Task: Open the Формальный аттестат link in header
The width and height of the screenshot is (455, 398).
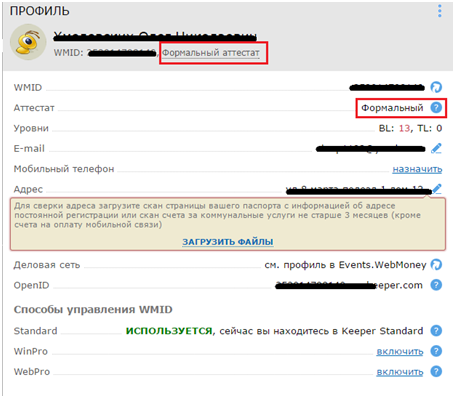Action: tap(211, 53)
